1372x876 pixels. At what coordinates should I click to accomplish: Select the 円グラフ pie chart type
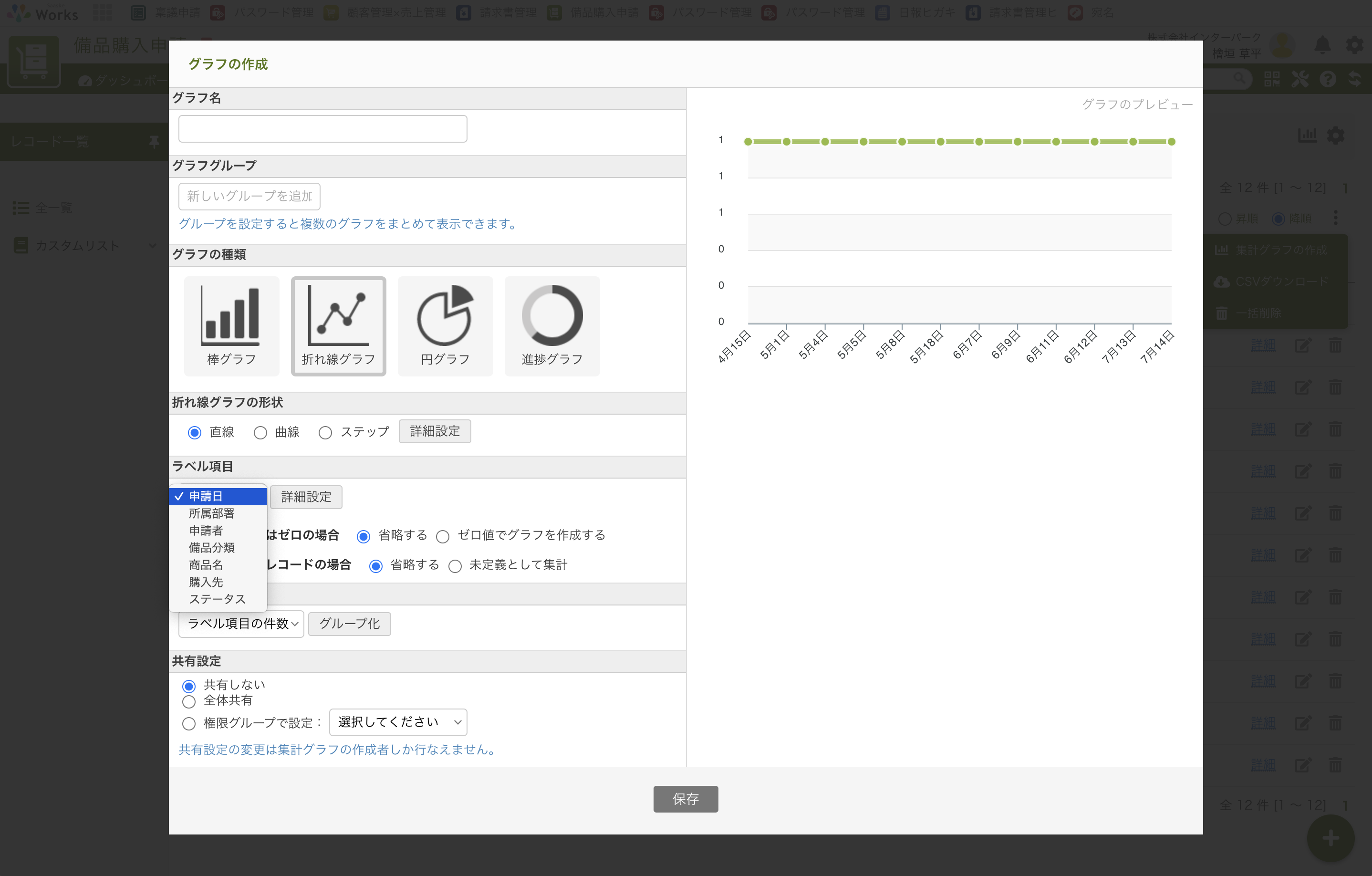445,326
